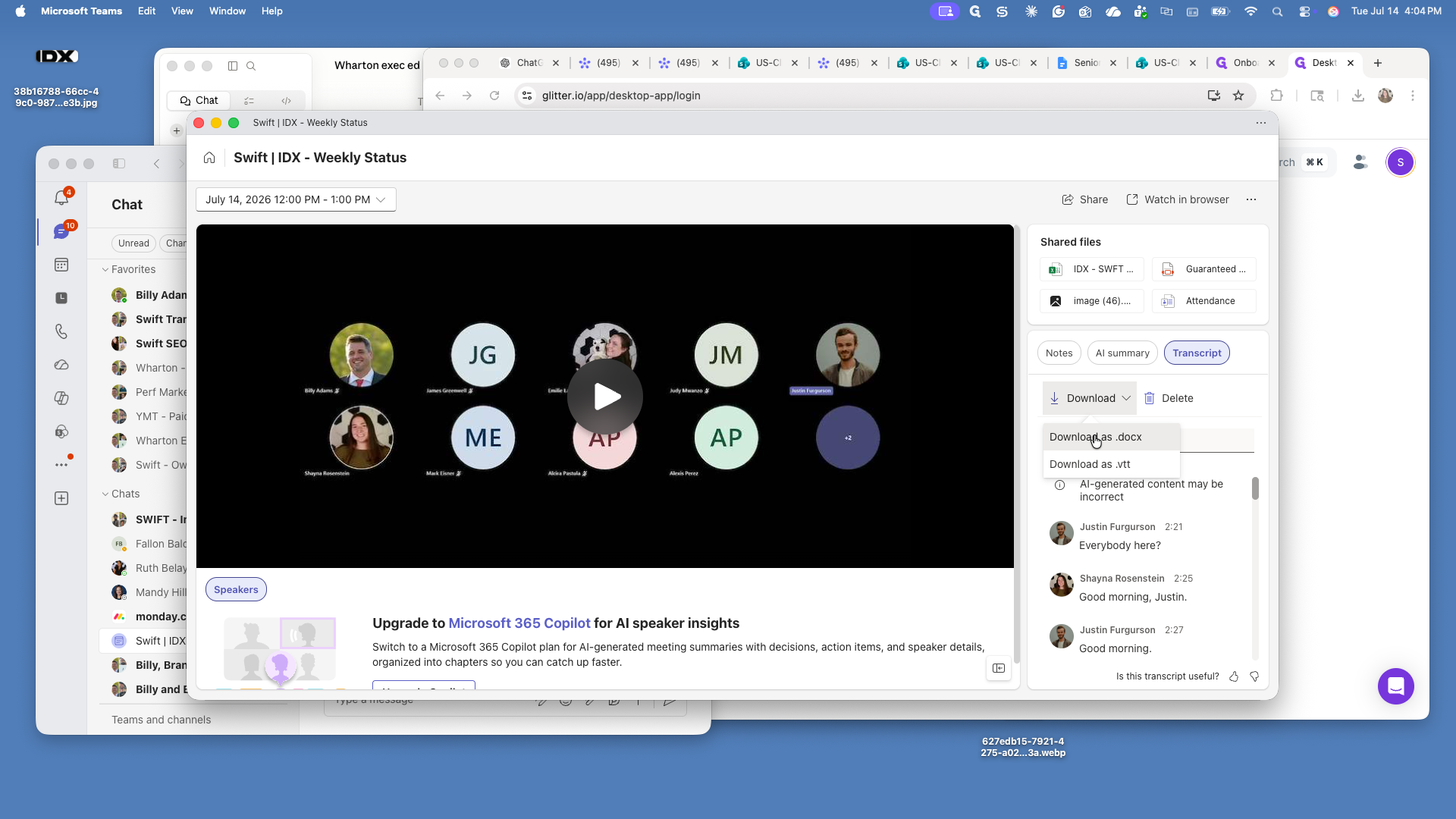Screen dimensions: 1456x819
Task: Open the Activity bell in Teams sidebar
Action: tap(61, 198)
